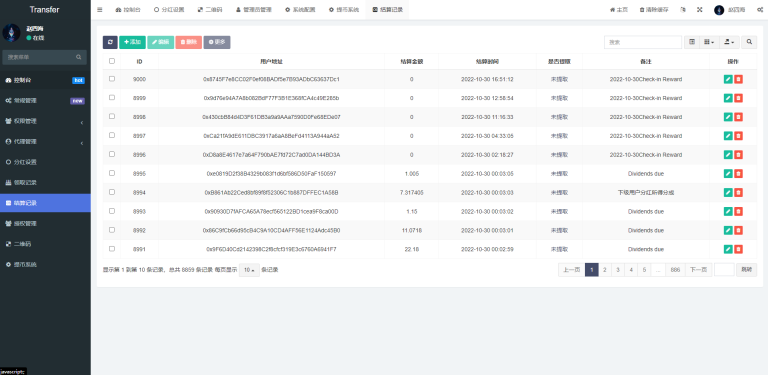The height and width of the screenshot is (375, 768).
Task: Switch to the 控制台 dashboard tab
Action: [x=127, y=10]
